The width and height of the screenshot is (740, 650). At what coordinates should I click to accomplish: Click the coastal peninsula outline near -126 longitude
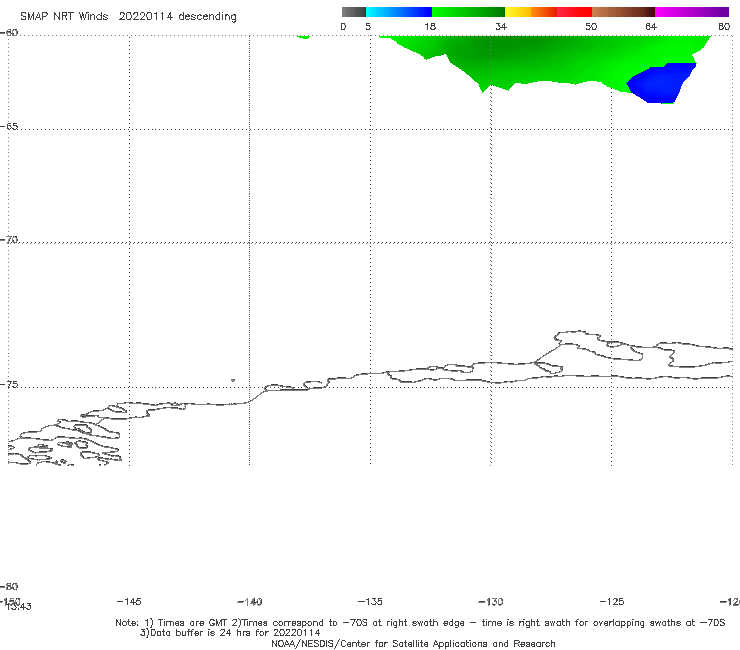point(599,346)
